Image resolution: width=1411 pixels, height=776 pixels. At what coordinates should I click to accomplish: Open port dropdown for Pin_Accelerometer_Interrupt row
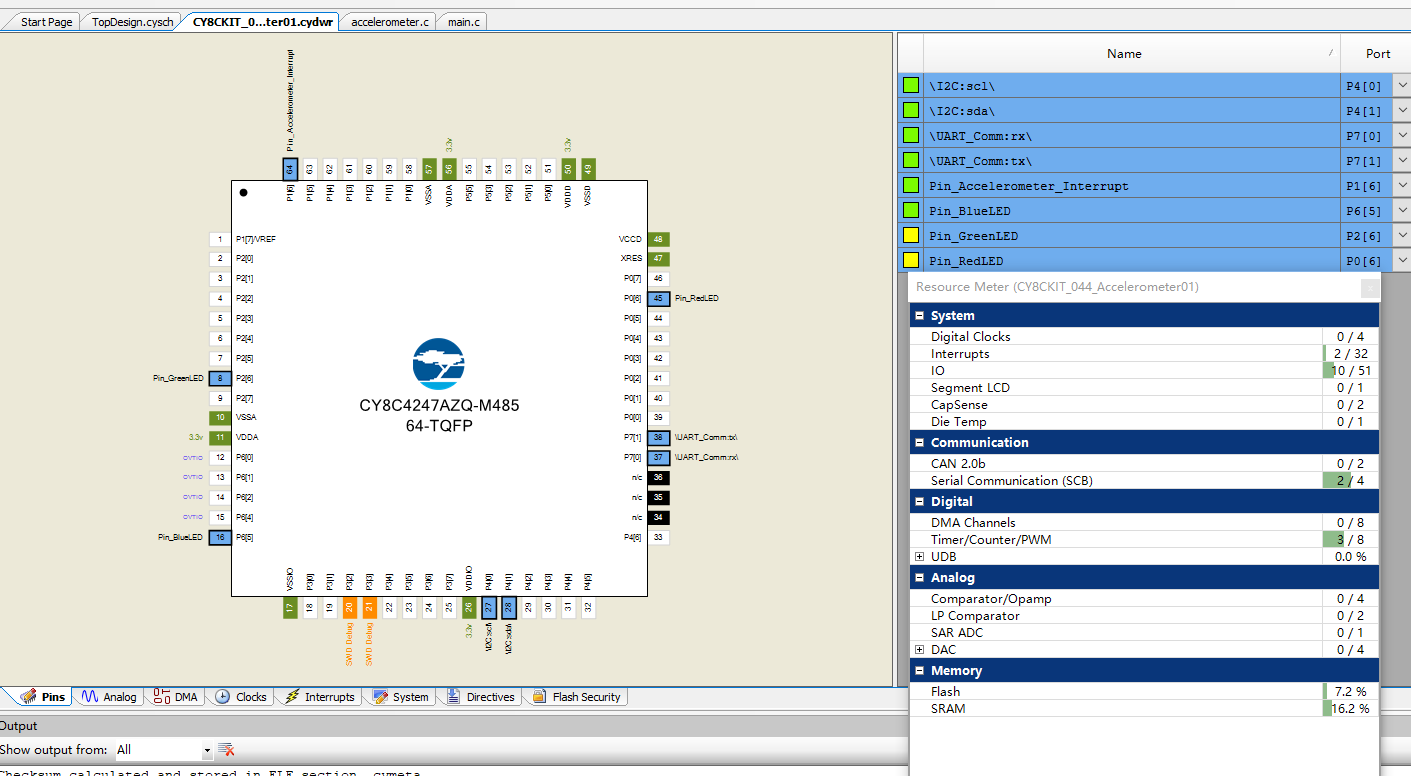coord(1402,186)
